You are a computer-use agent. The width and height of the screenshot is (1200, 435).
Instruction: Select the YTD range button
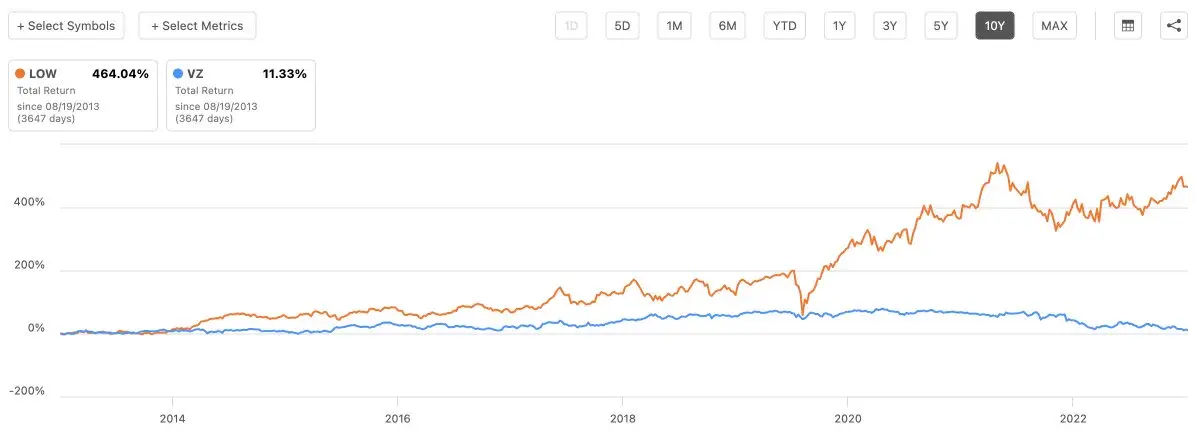click(785, 26)
